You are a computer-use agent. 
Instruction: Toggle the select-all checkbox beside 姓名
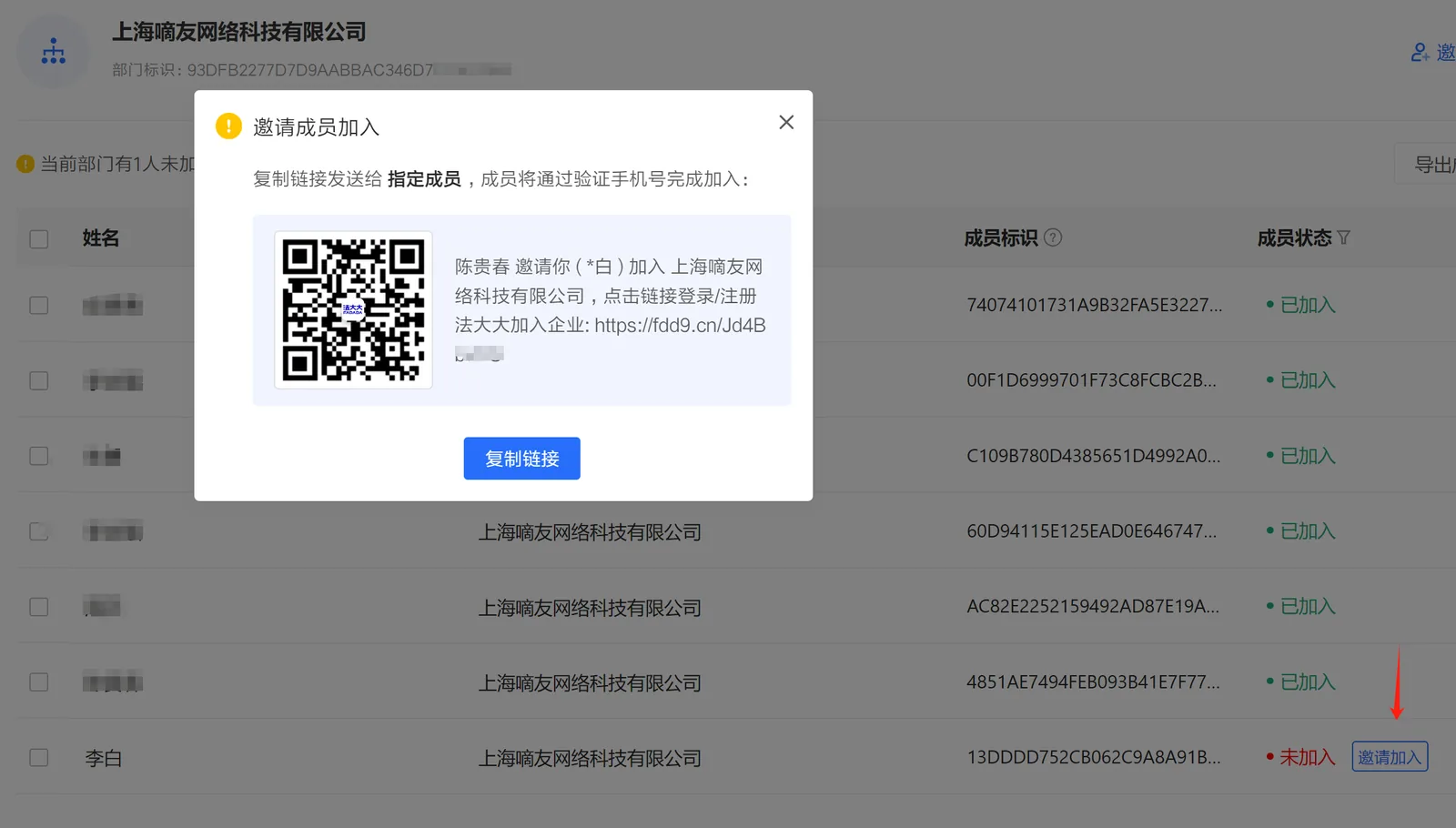coord(39,239)
